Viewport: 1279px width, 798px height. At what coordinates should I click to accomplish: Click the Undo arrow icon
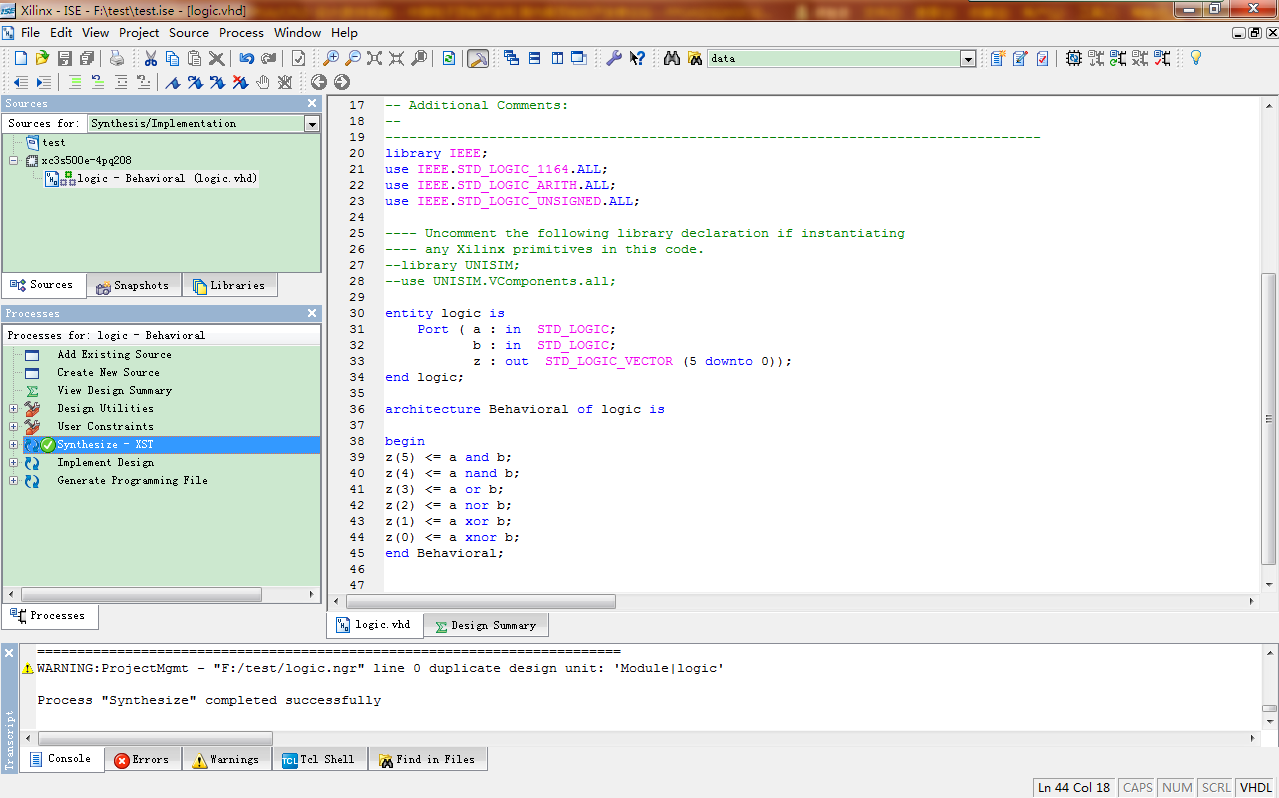point(246,58)
